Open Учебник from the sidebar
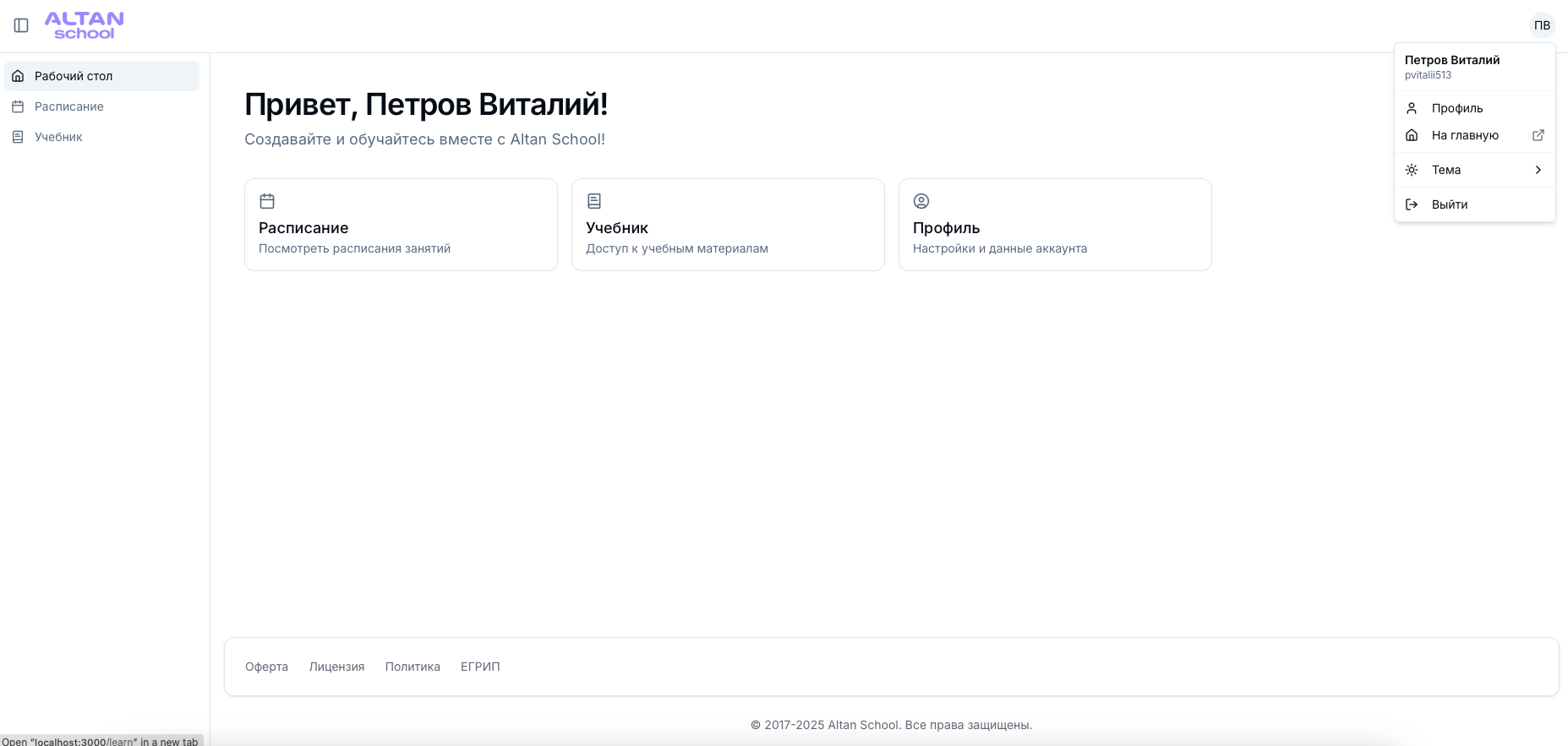 coord(58,137)
